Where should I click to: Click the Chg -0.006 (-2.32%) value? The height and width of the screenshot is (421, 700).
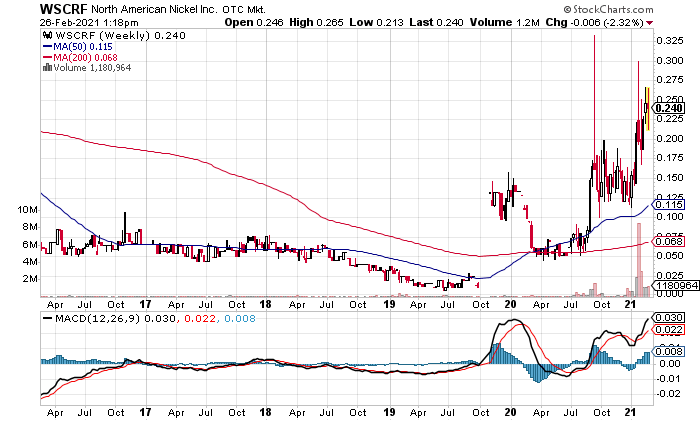point(595,22)
